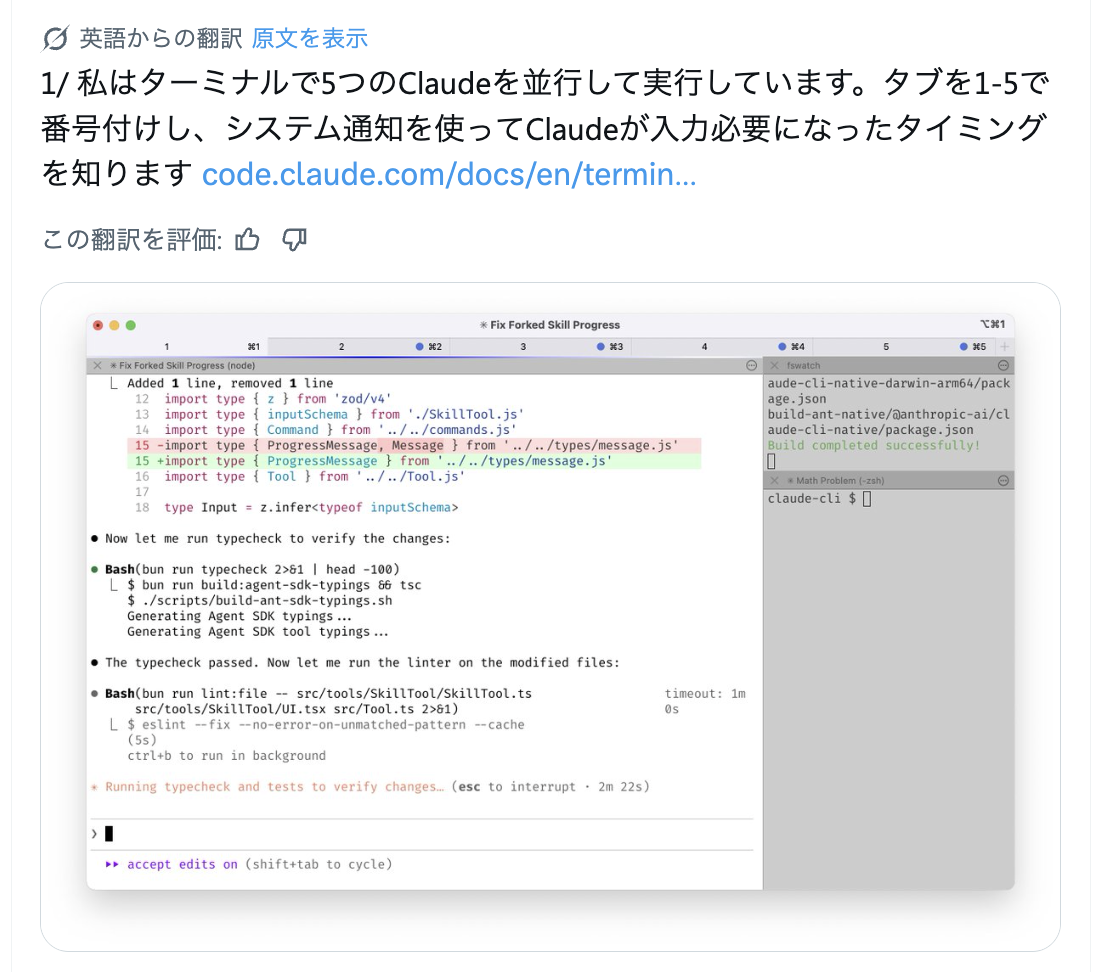Click the thumbs-up icon to rate the translation
This screenshot has width=1094, height=972.
(246, 240)
